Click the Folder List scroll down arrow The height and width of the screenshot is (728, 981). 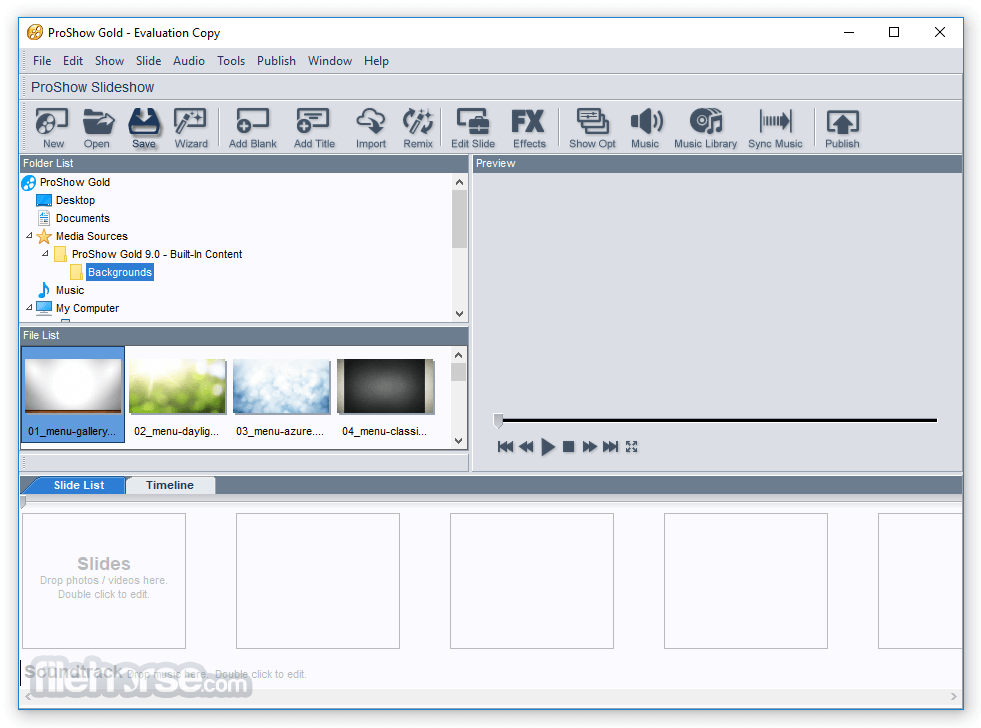[460, 314]
